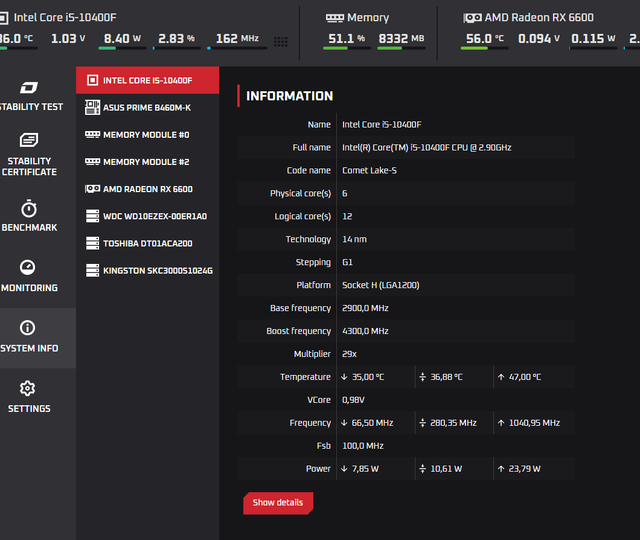640x540 pixels.
Task: Click GPU power reading 0.115 W
Action: [x=593, y=38]
